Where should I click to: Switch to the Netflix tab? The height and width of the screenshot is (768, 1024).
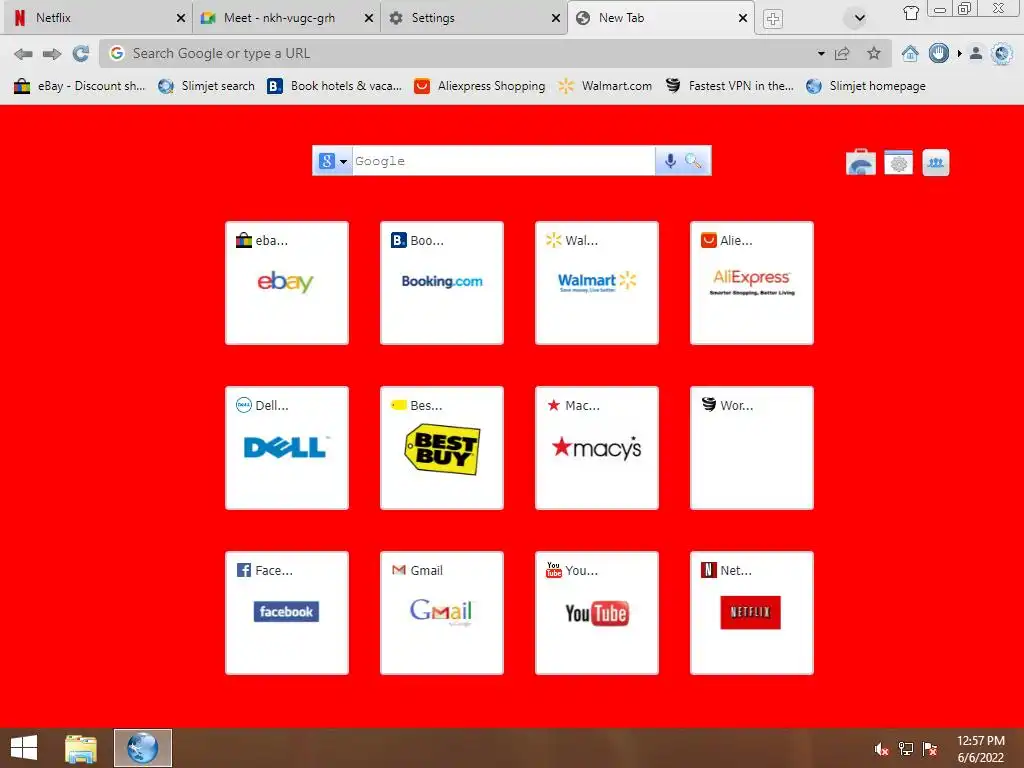(x=98, y=18)
